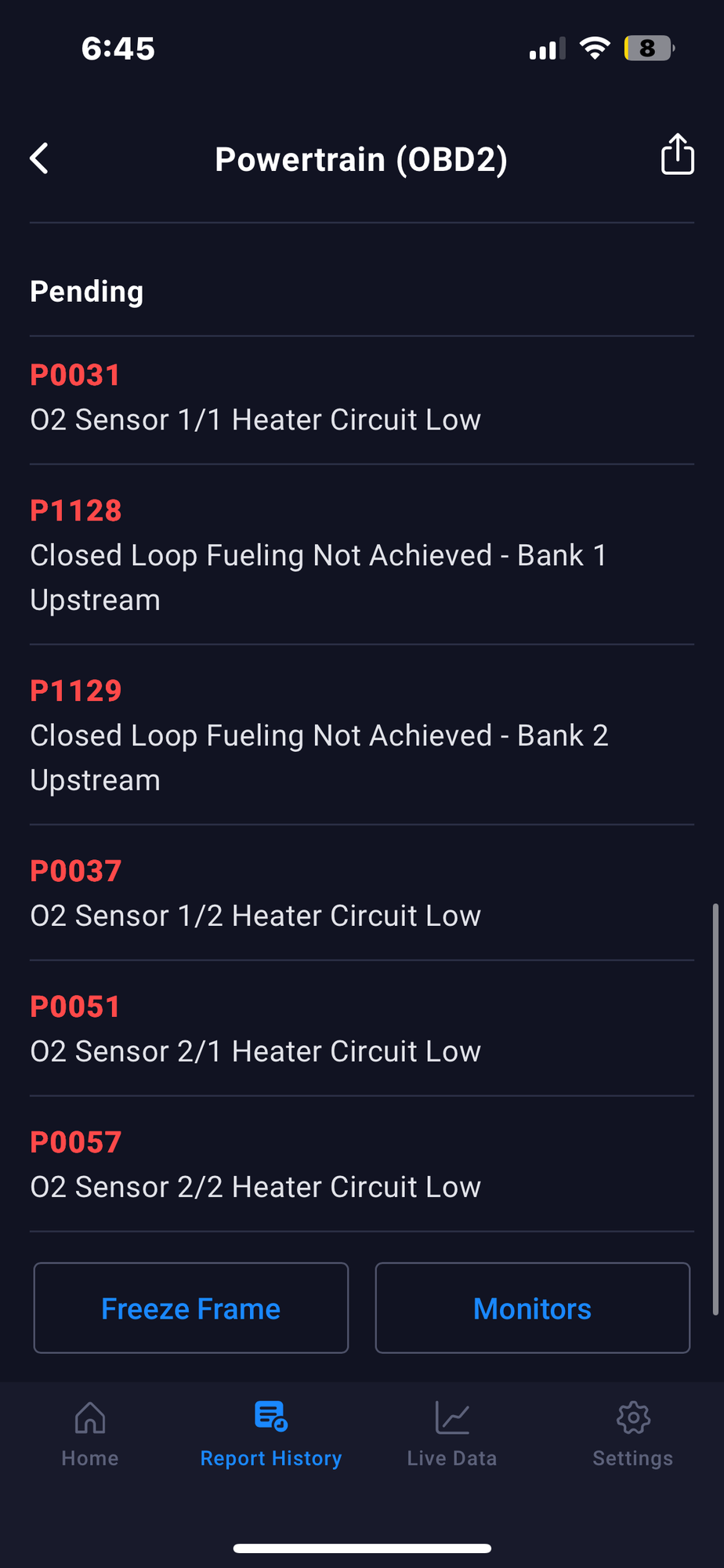Tap the Home tab label

coord(90,1458)
